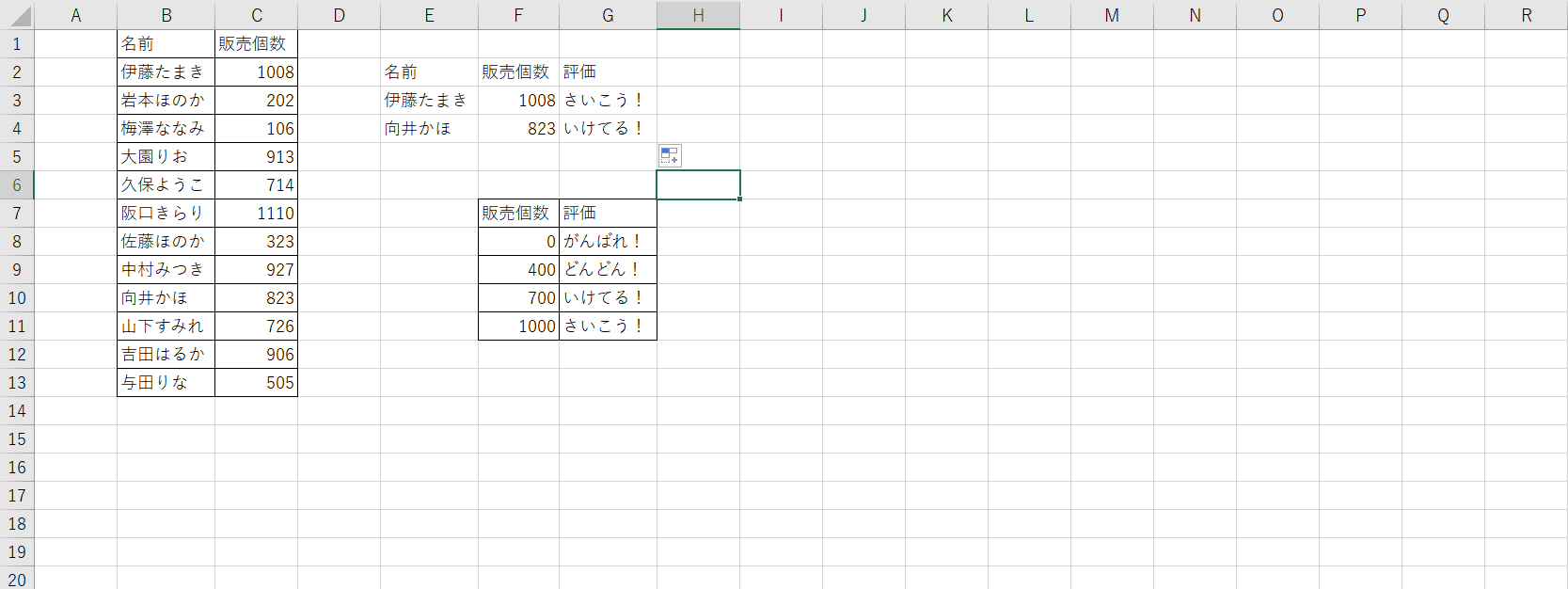The height and width of the screenshot is (589, 1568).
Task: Click the sales value 202
Action: [x=257, y=101]
